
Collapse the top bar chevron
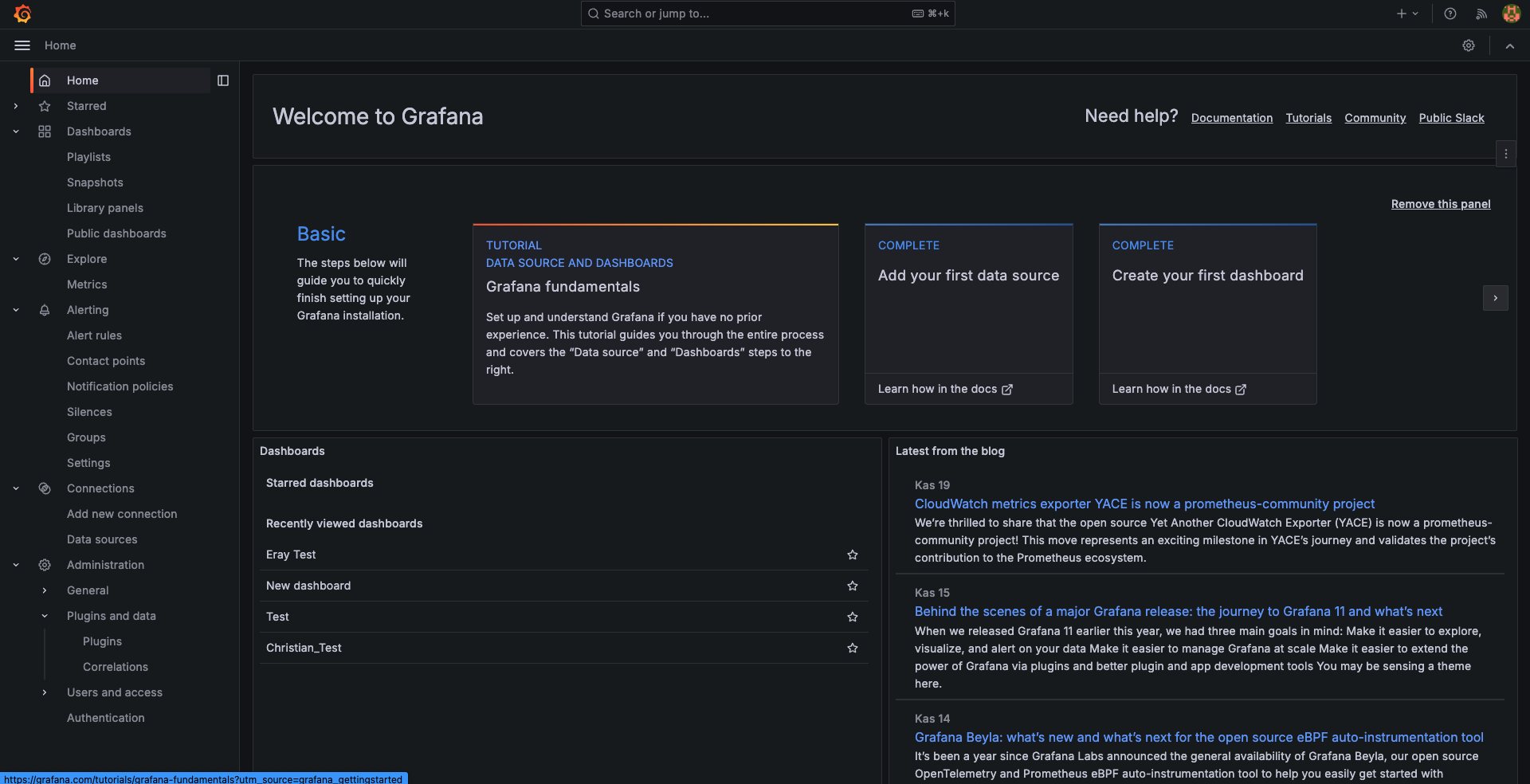1510,45
